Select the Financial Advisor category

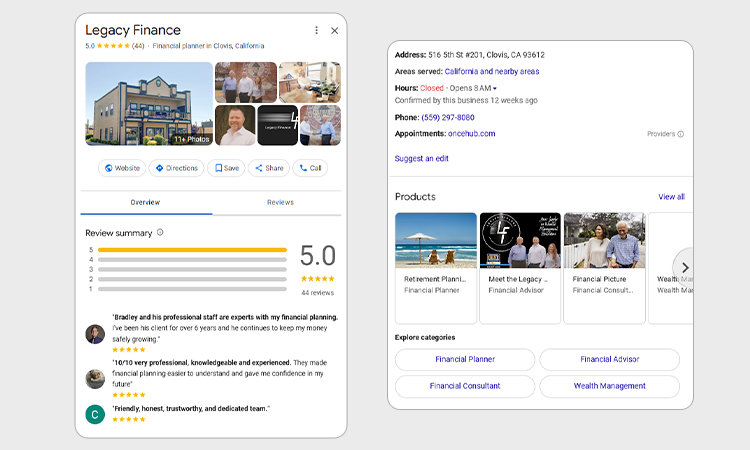[609, 359]
